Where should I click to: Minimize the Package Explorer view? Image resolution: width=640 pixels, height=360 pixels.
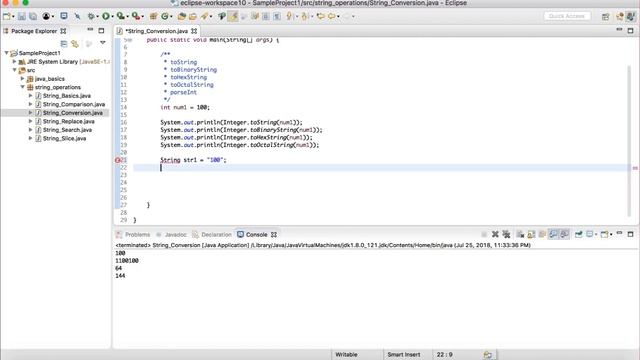[90, 30]
